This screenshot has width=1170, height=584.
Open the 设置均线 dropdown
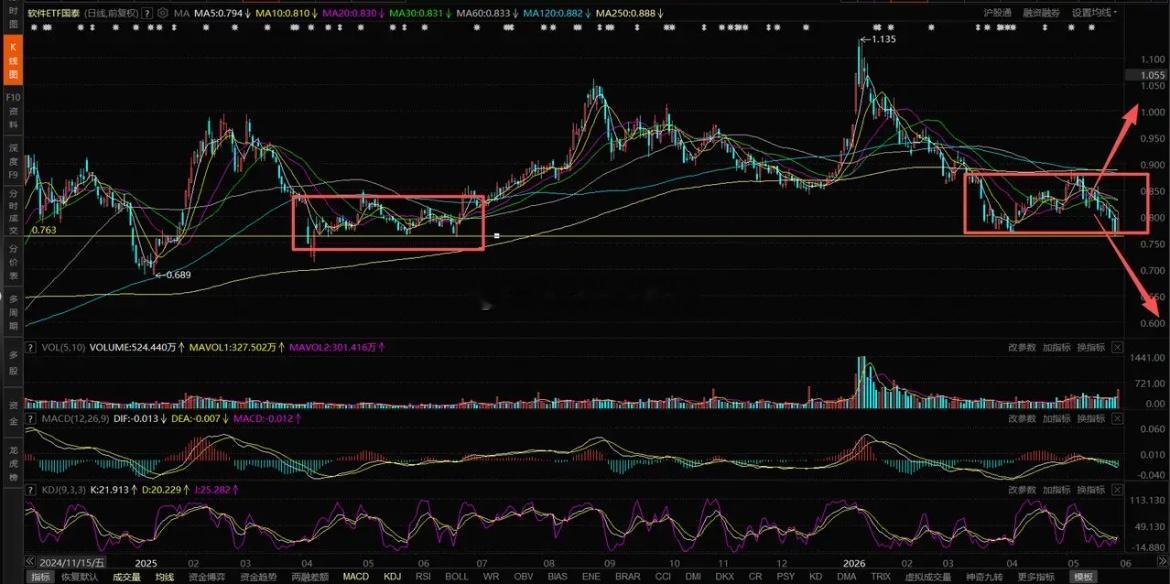(x=1095, y=13)
